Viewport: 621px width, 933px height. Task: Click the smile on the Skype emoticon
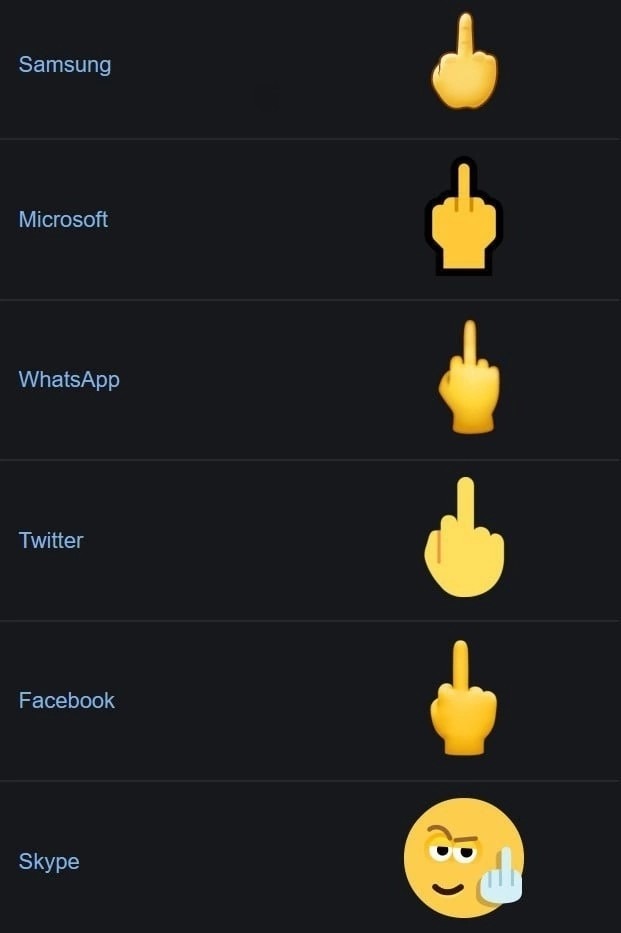tap(447, 889)
